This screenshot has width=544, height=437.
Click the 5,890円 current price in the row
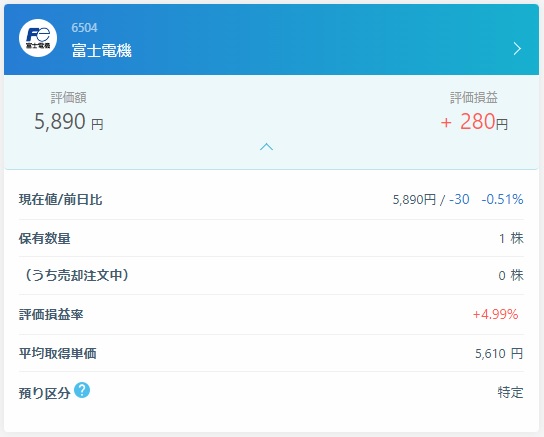pos(414,199)
